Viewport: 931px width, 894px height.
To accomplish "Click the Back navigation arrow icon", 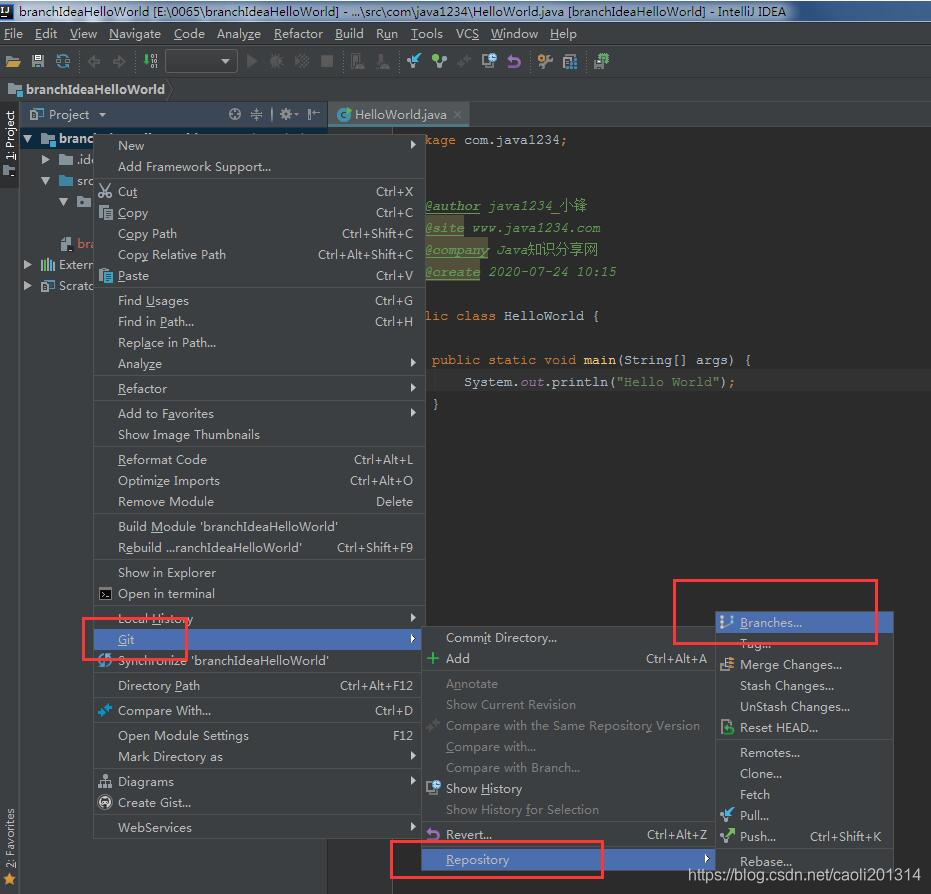I will pos(94,61).
